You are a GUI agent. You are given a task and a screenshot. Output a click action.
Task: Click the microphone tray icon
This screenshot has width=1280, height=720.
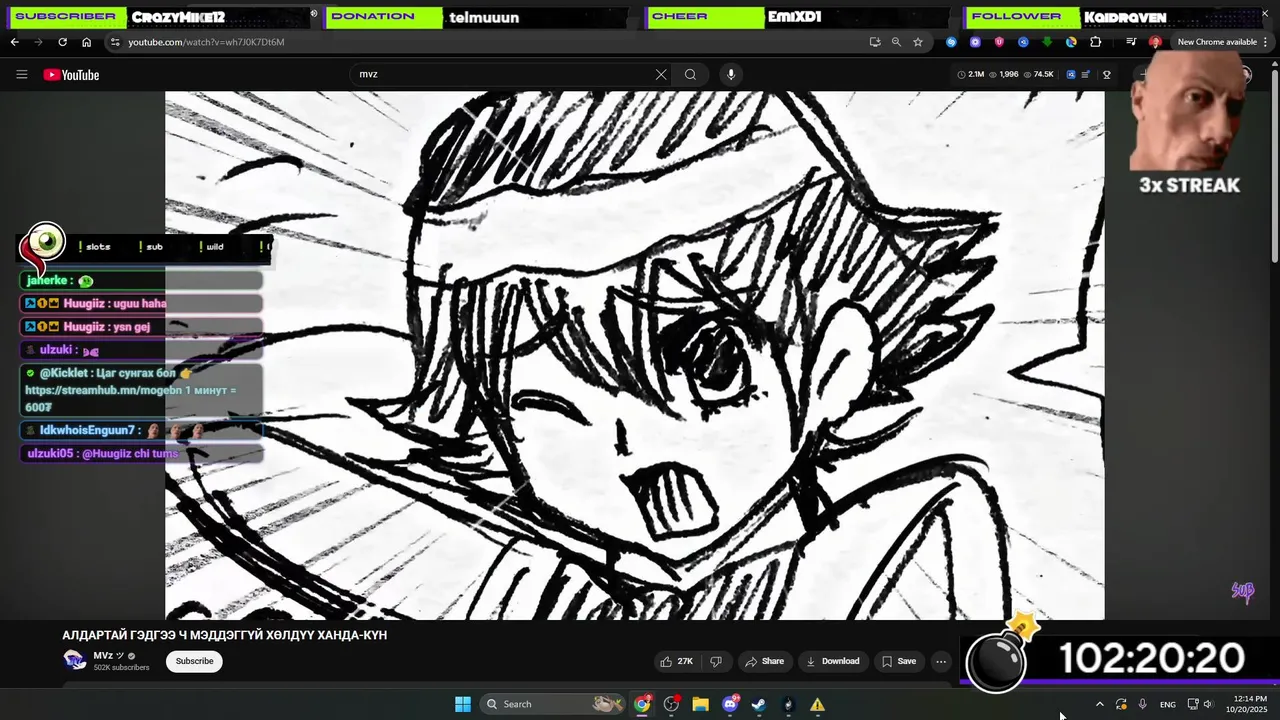[x=1142, y=704]
